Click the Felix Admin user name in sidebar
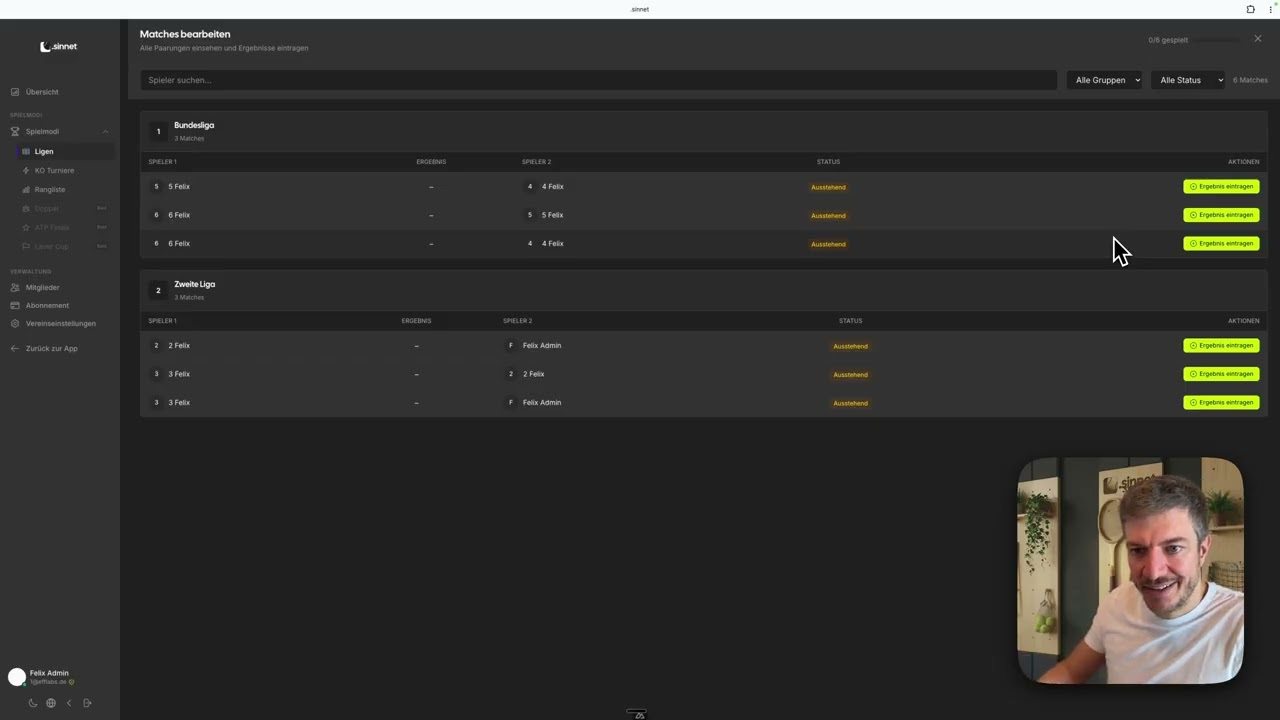 click(x=49, y=673)
